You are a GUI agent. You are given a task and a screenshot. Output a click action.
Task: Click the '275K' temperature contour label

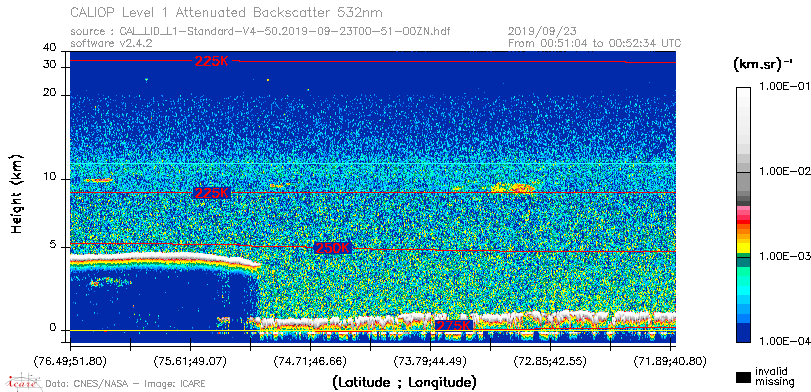pyautogui.click(x=453, y=325)
